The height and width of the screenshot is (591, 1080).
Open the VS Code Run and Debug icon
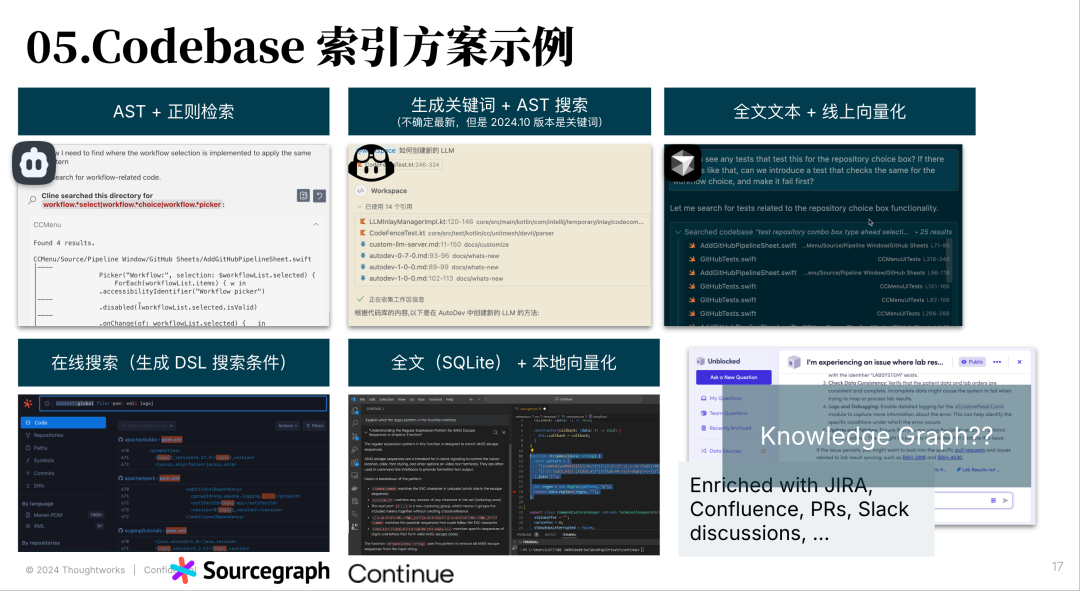(355, 450)
